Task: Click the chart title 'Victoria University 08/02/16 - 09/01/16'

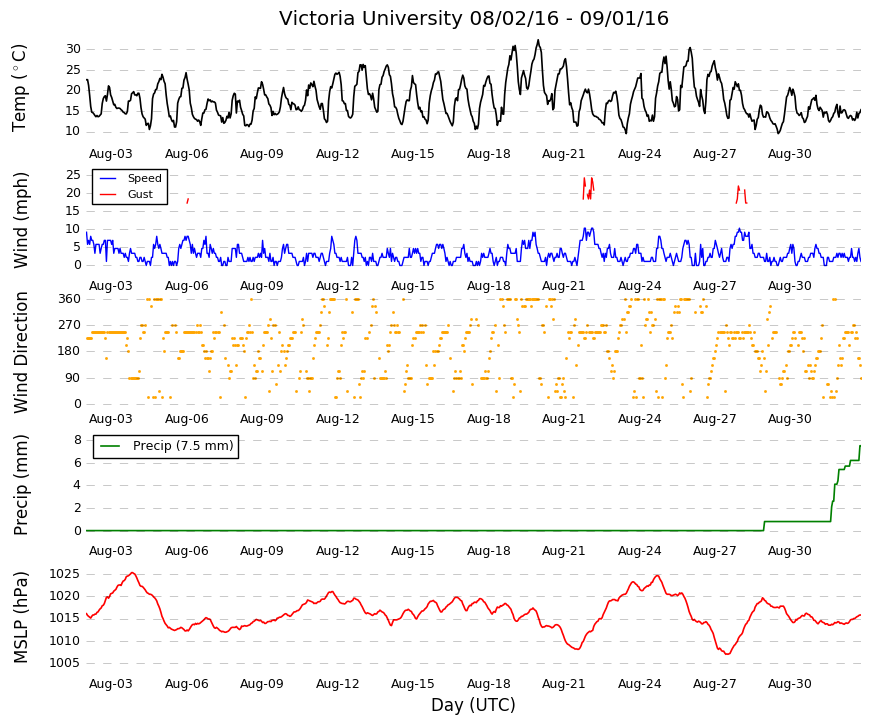Action: pyautogui.click(x=473, y=18)
